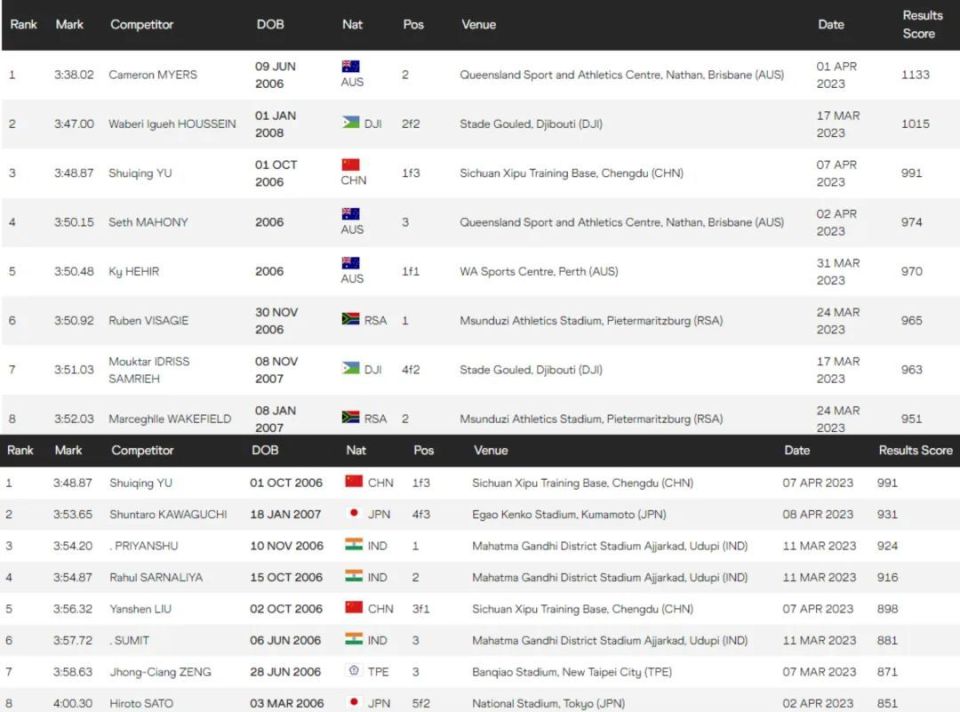Open Mouktar IDRISS SAMRIEH competitor profile
Viewport: 960px width, 712px height.
[x=149, y=370]
